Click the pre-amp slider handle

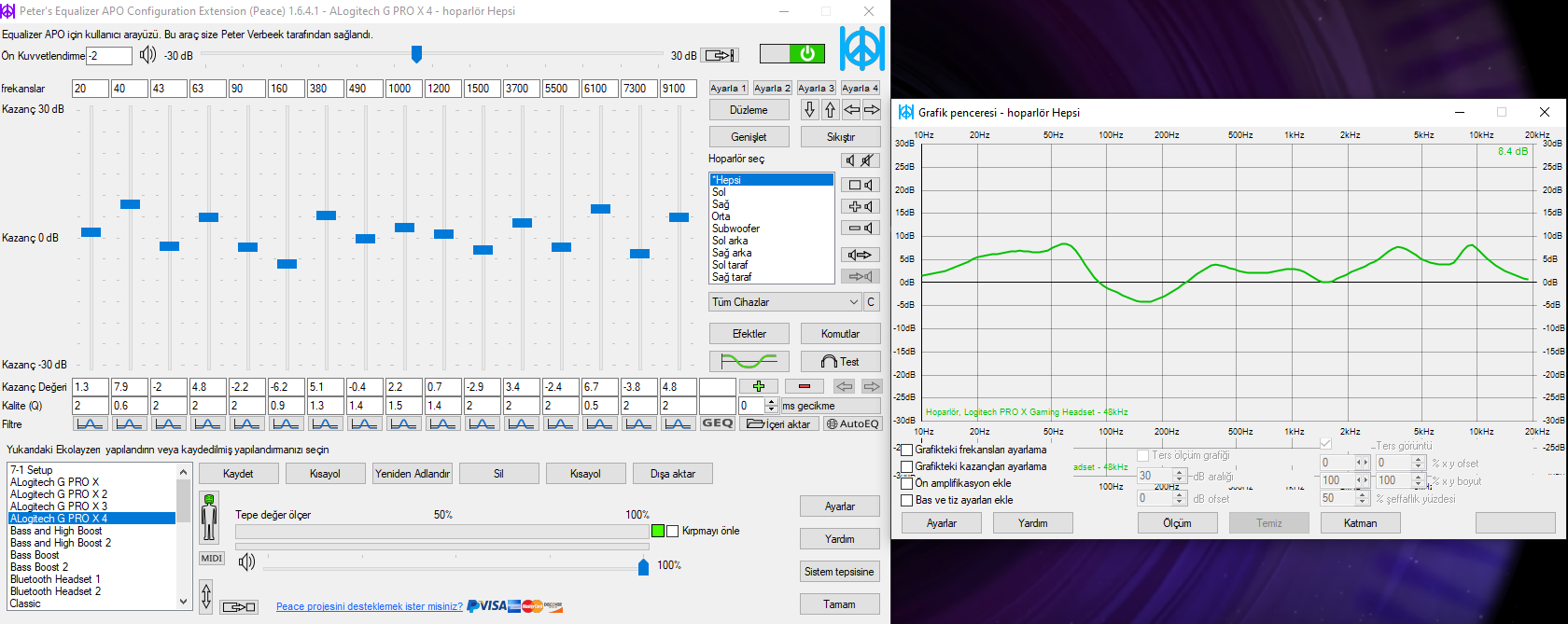coord(416,55)
